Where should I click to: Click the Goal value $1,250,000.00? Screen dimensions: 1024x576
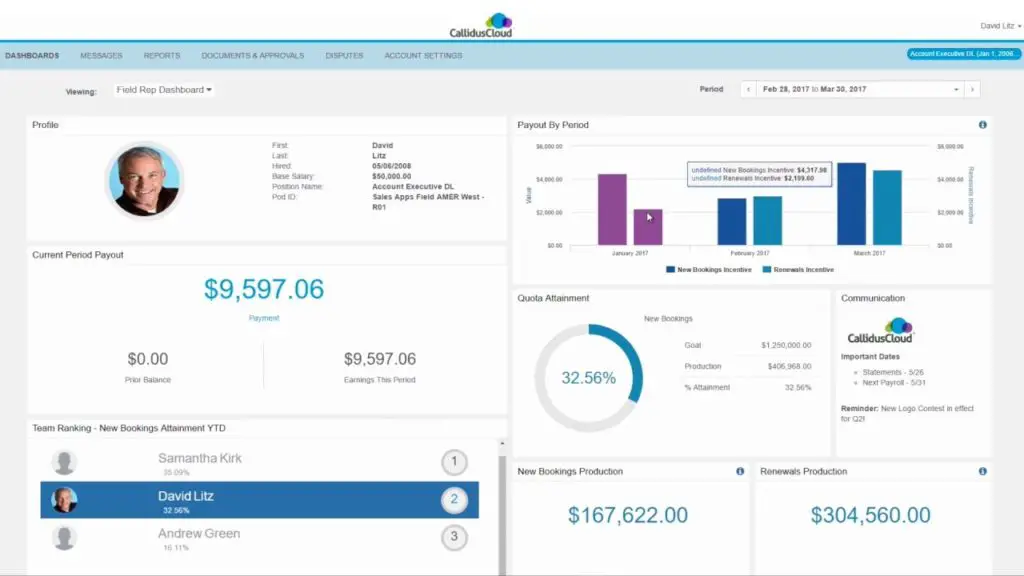[x=786, y=345]
